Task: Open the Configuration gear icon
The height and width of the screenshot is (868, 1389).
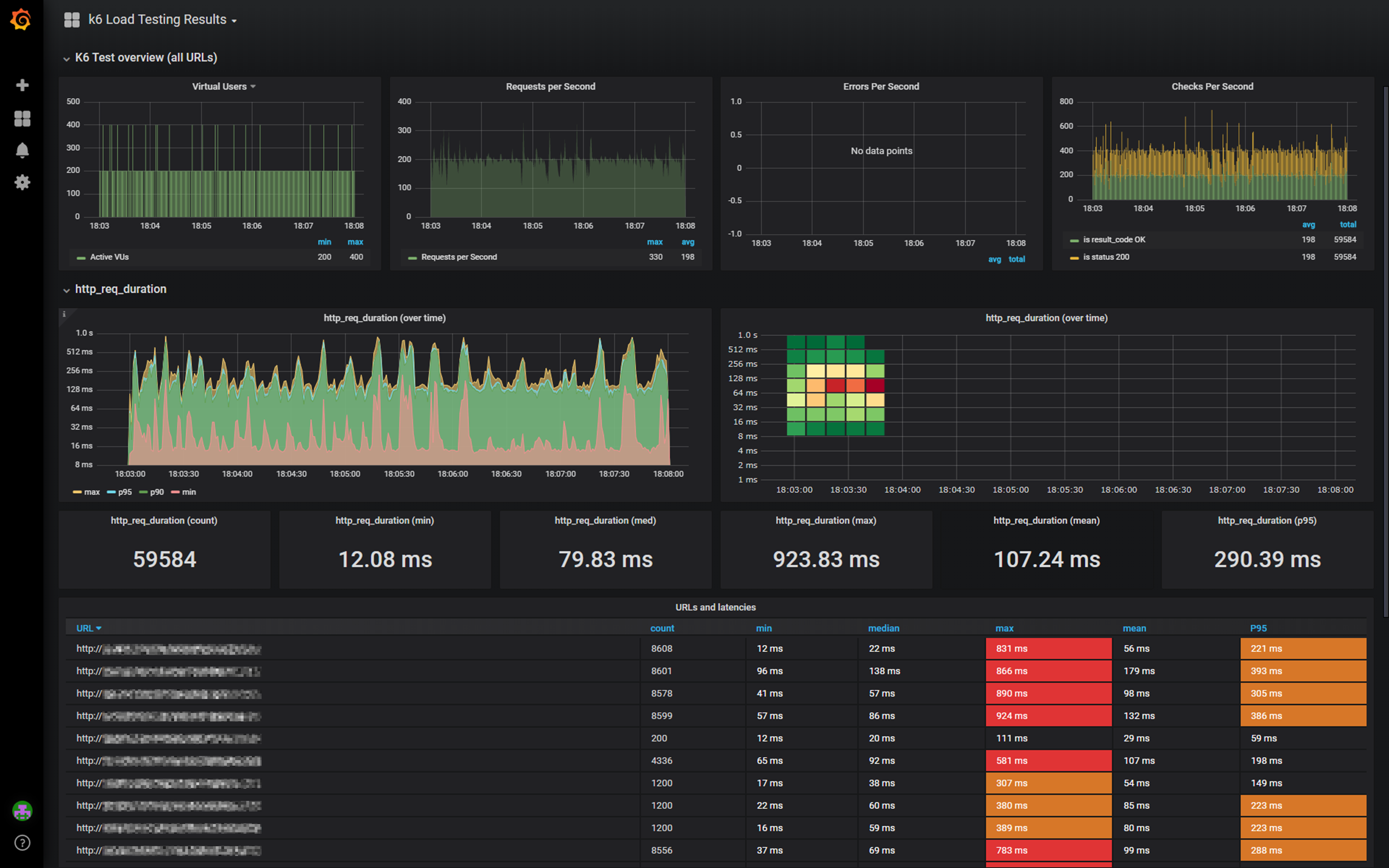Action: coord(22,182)
